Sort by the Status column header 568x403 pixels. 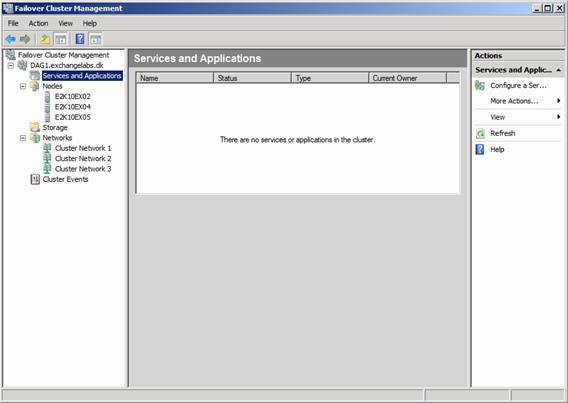252,78
